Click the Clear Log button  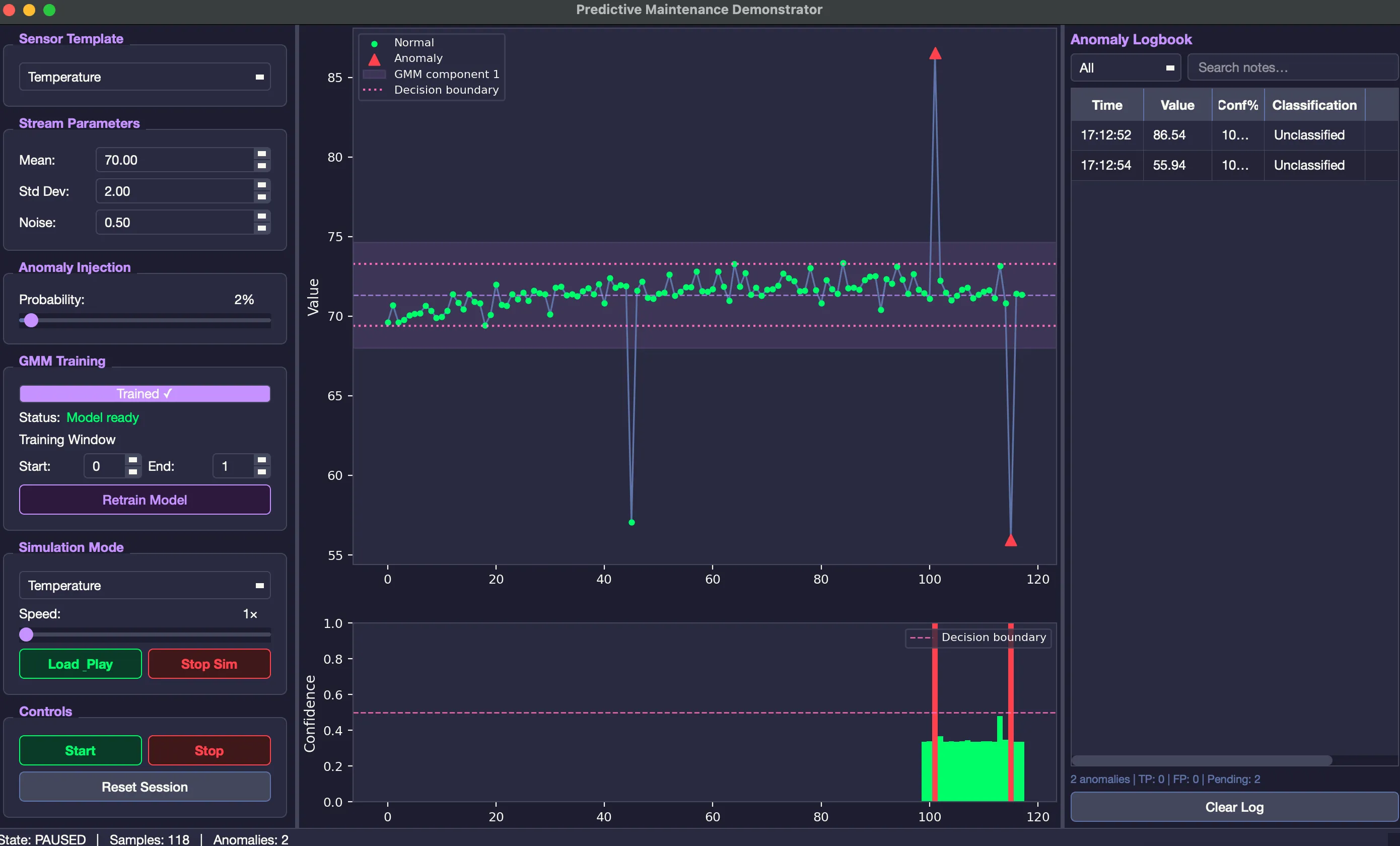1234,807
